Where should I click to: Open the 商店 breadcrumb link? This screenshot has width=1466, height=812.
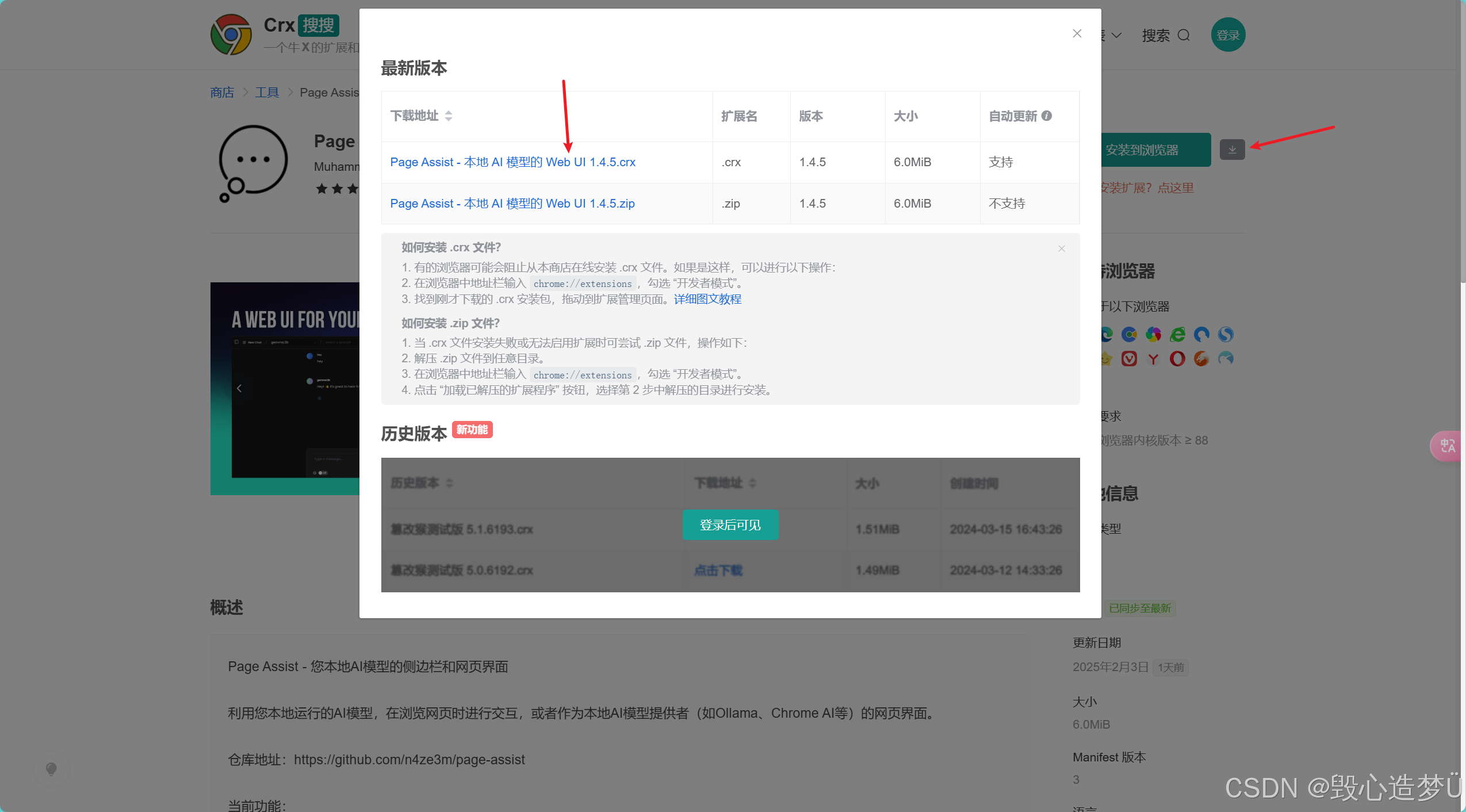pyautogui.click(x=222, y=93)
